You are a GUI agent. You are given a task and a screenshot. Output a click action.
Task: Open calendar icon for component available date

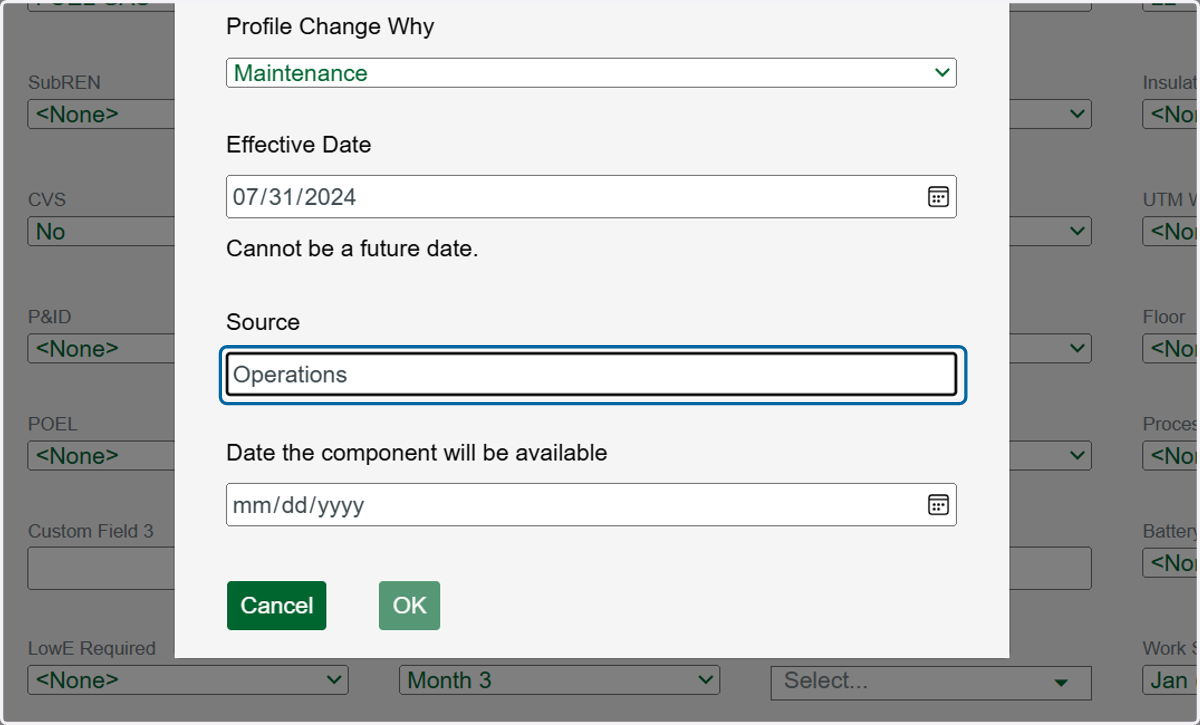(938, 505)
